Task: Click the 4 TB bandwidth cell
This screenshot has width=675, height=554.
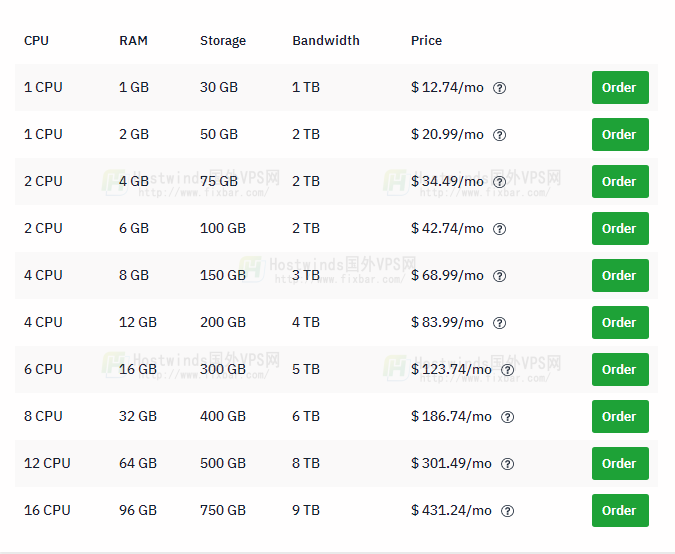Action: 306,322
